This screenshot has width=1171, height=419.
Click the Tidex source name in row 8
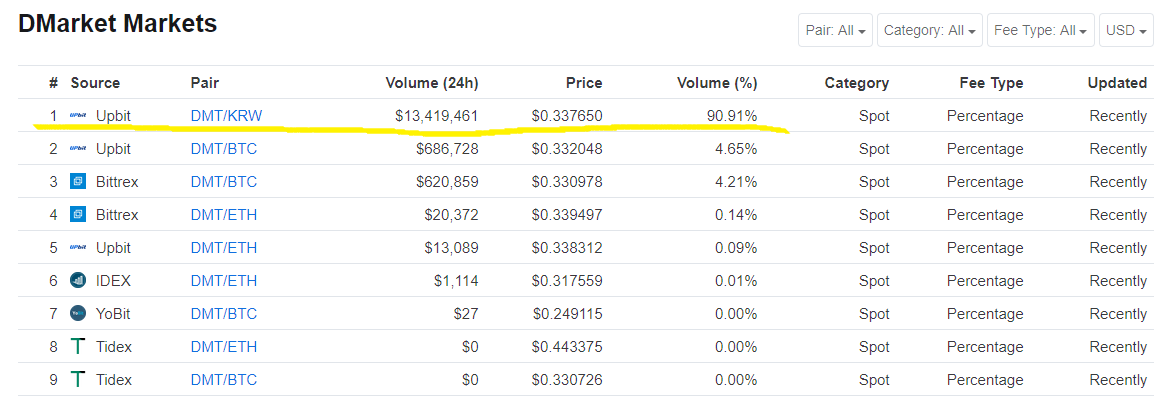(x=114, y=347)
